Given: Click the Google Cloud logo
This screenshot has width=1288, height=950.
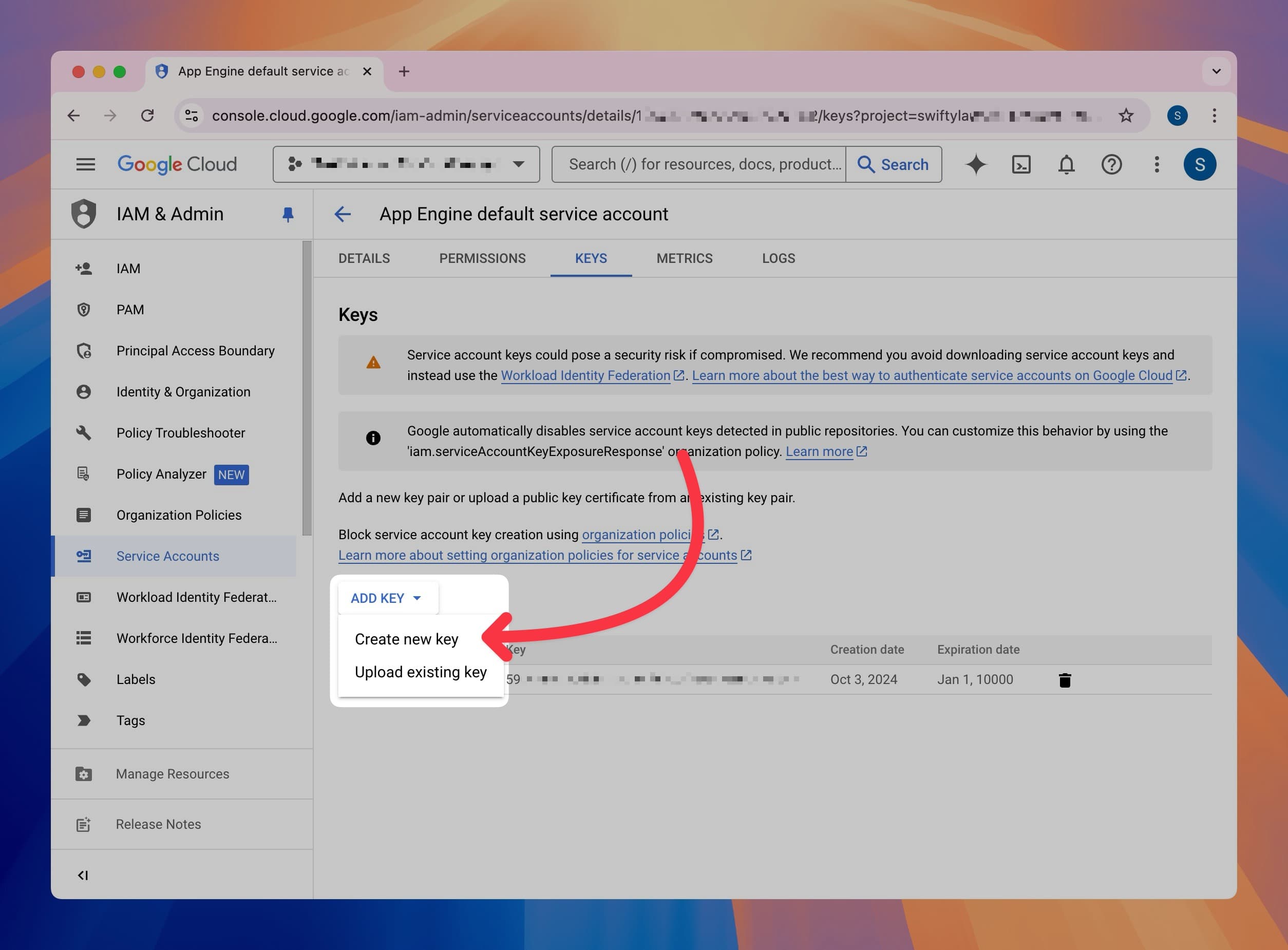Looking at the screenshot, I should (177, 164).
